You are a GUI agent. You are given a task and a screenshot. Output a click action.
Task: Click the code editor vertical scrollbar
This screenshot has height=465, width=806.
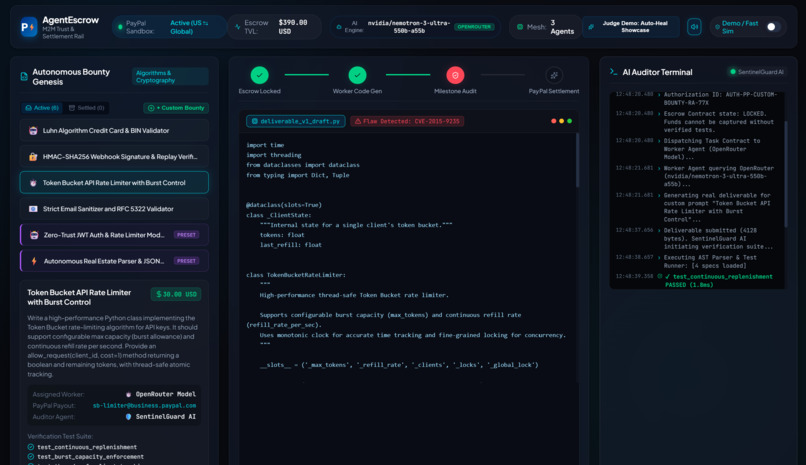click(x=577, y=160)
